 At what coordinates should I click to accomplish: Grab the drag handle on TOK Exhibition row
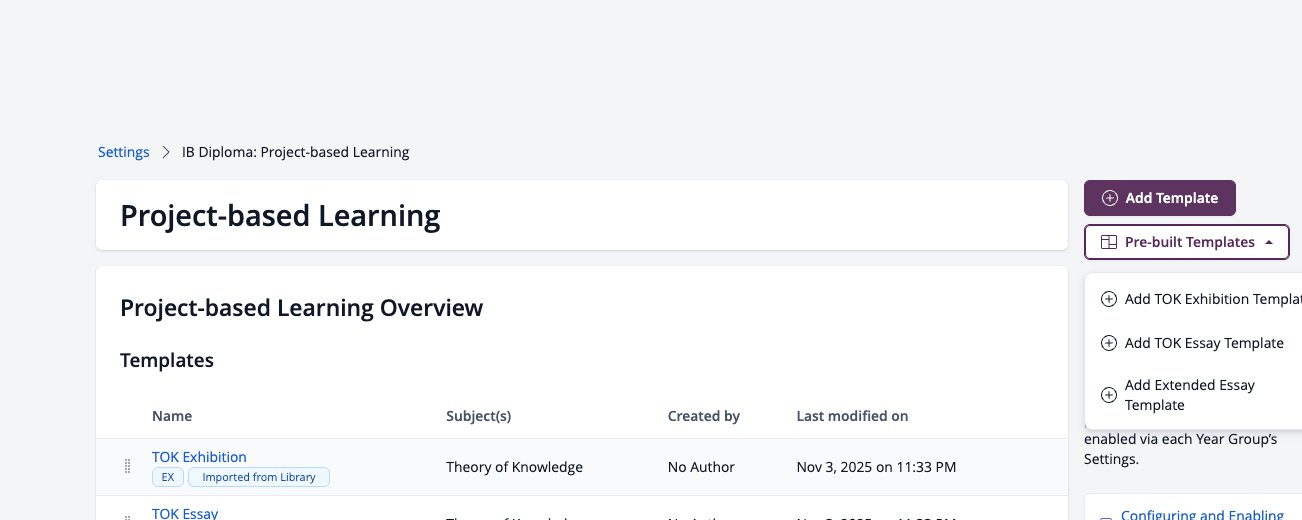127,466
